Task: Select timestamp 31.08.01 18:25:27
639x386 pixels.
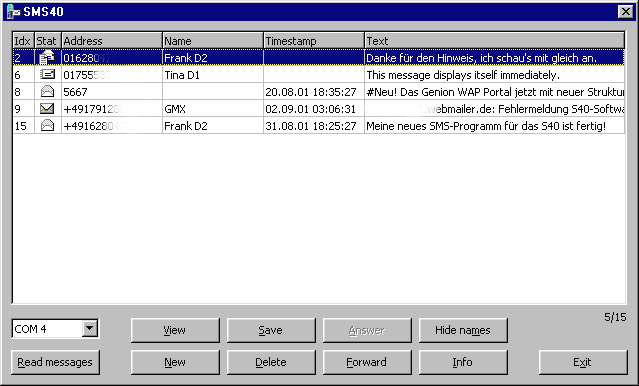Action: pyautogui.click(x=311, y=126)
